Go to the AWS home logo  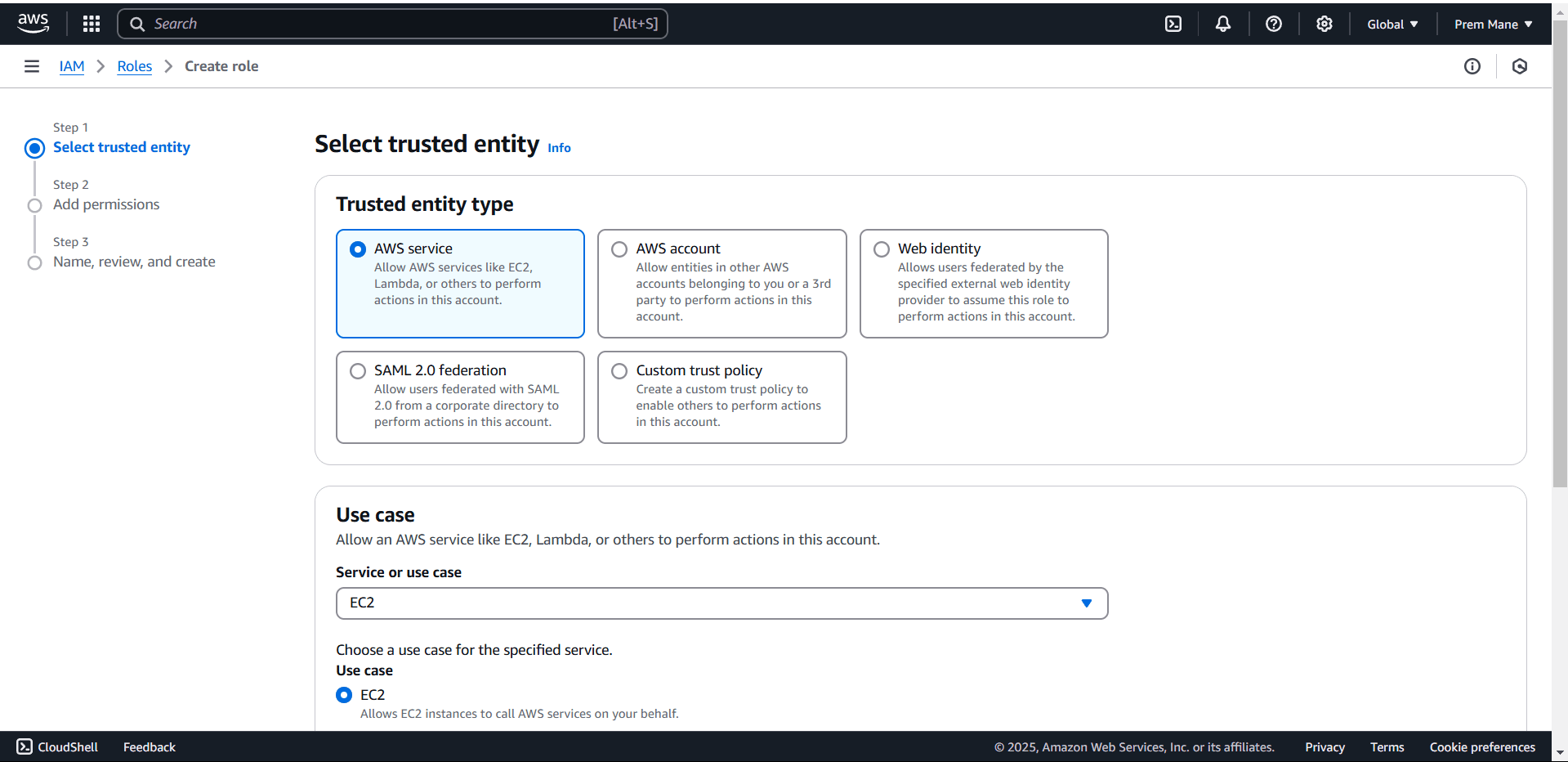coord(34,24)
